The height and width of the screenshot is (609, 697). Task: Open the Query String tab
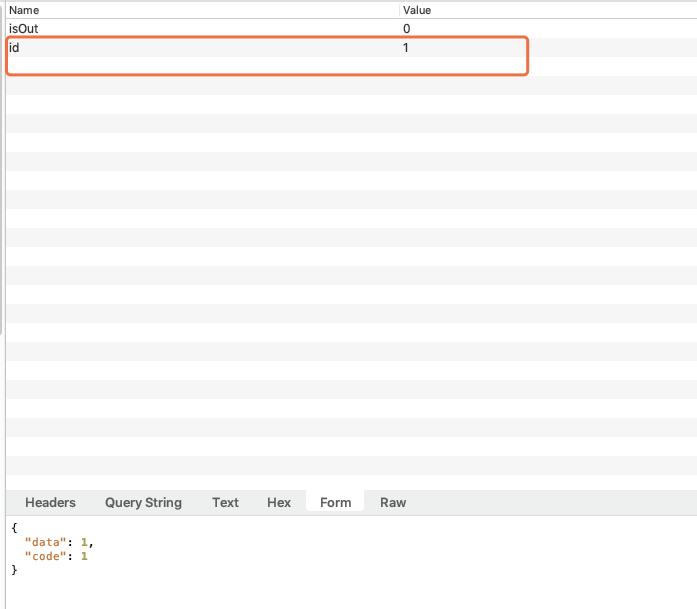143,502
